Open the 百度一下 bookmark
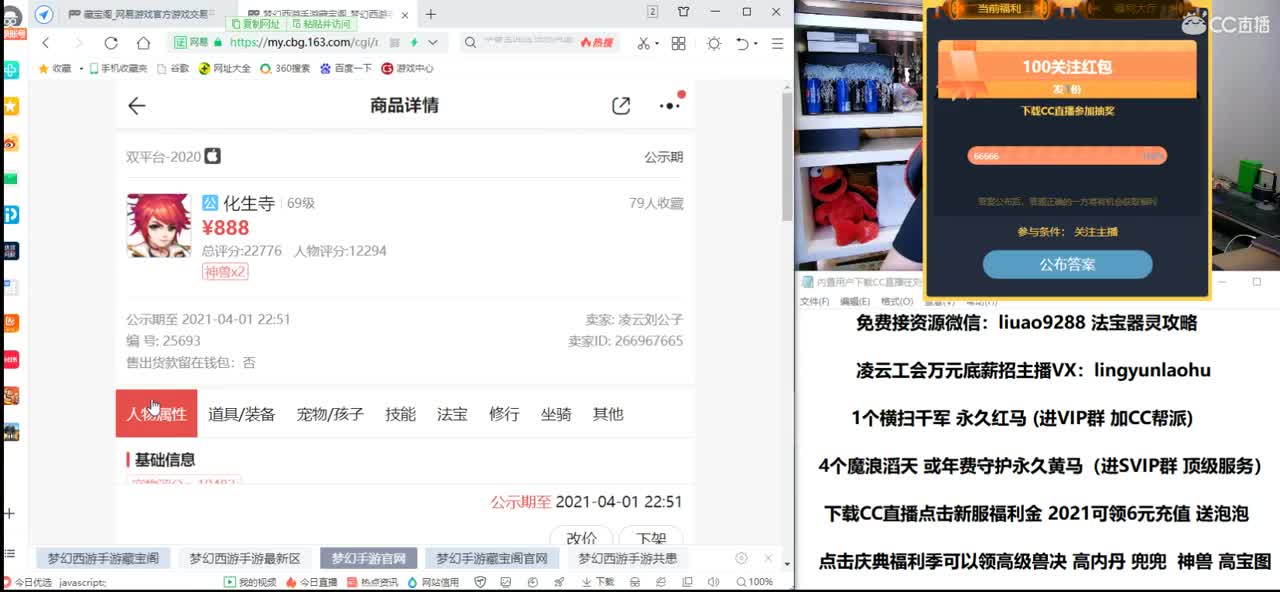The image size is (1280, 592). coord(346,69)
